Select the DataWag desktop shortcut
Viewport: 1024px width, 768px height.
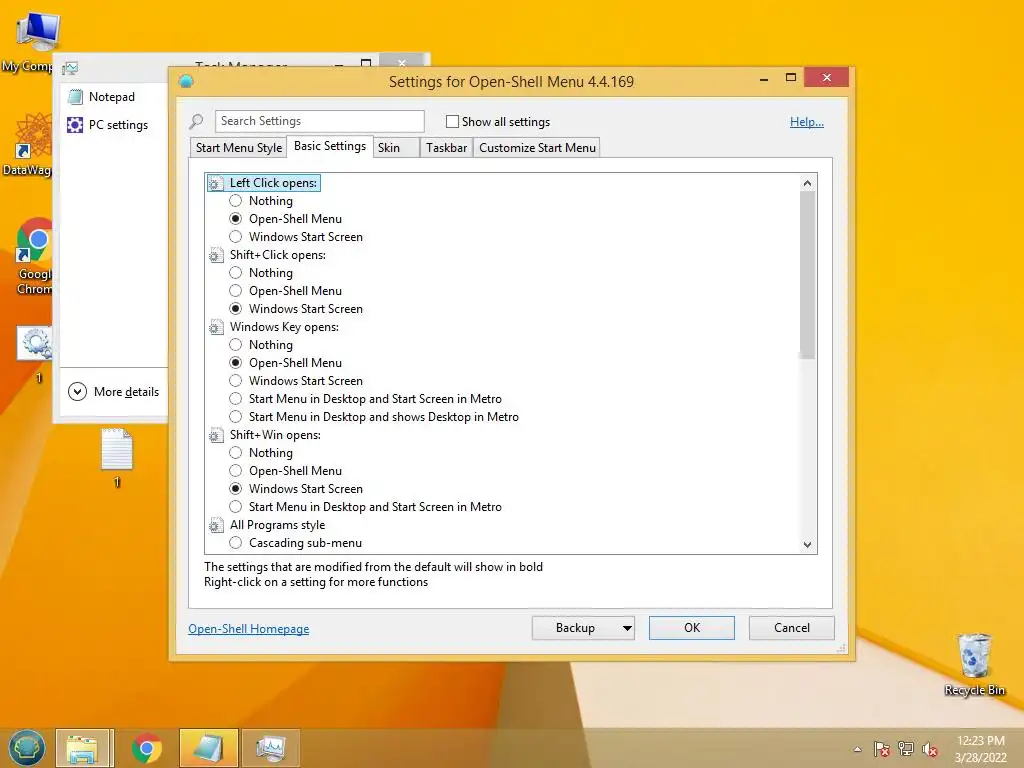pos(27,144)
